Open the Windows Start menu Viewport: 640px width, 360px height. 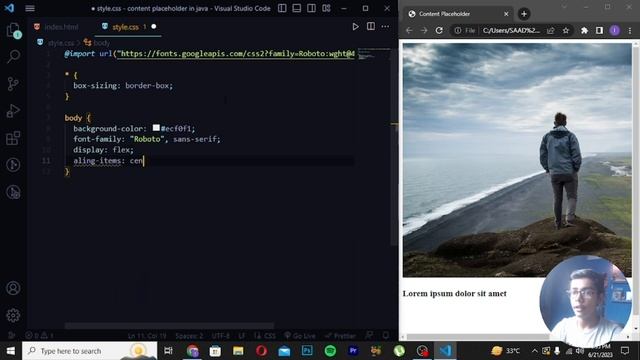pos(11,351)
